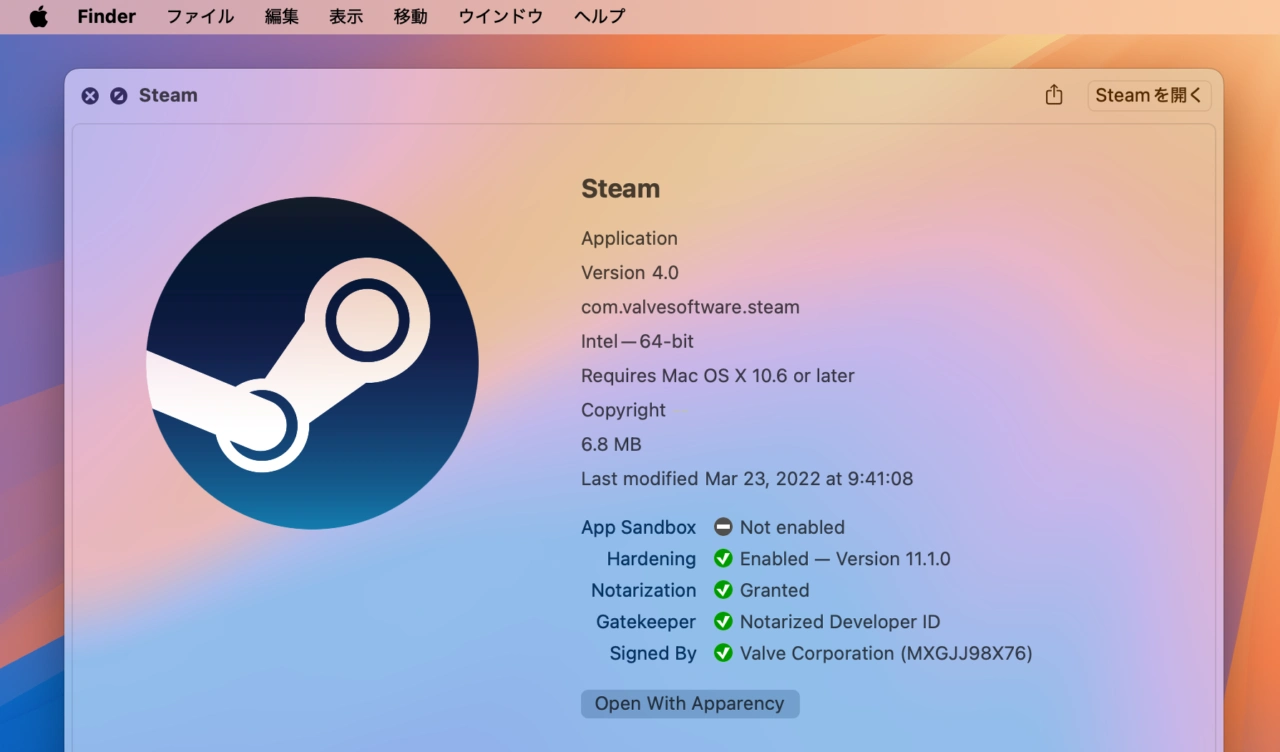Click the share icon in the title bar

[1053, 95]
